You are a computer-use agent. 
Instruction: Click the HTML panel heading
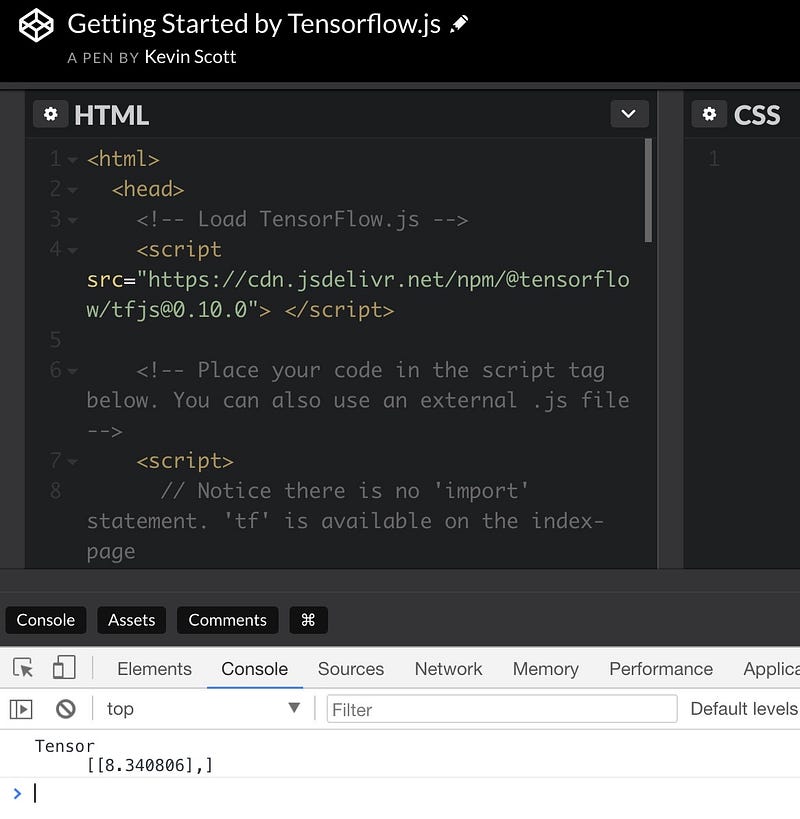click(111, 115)
